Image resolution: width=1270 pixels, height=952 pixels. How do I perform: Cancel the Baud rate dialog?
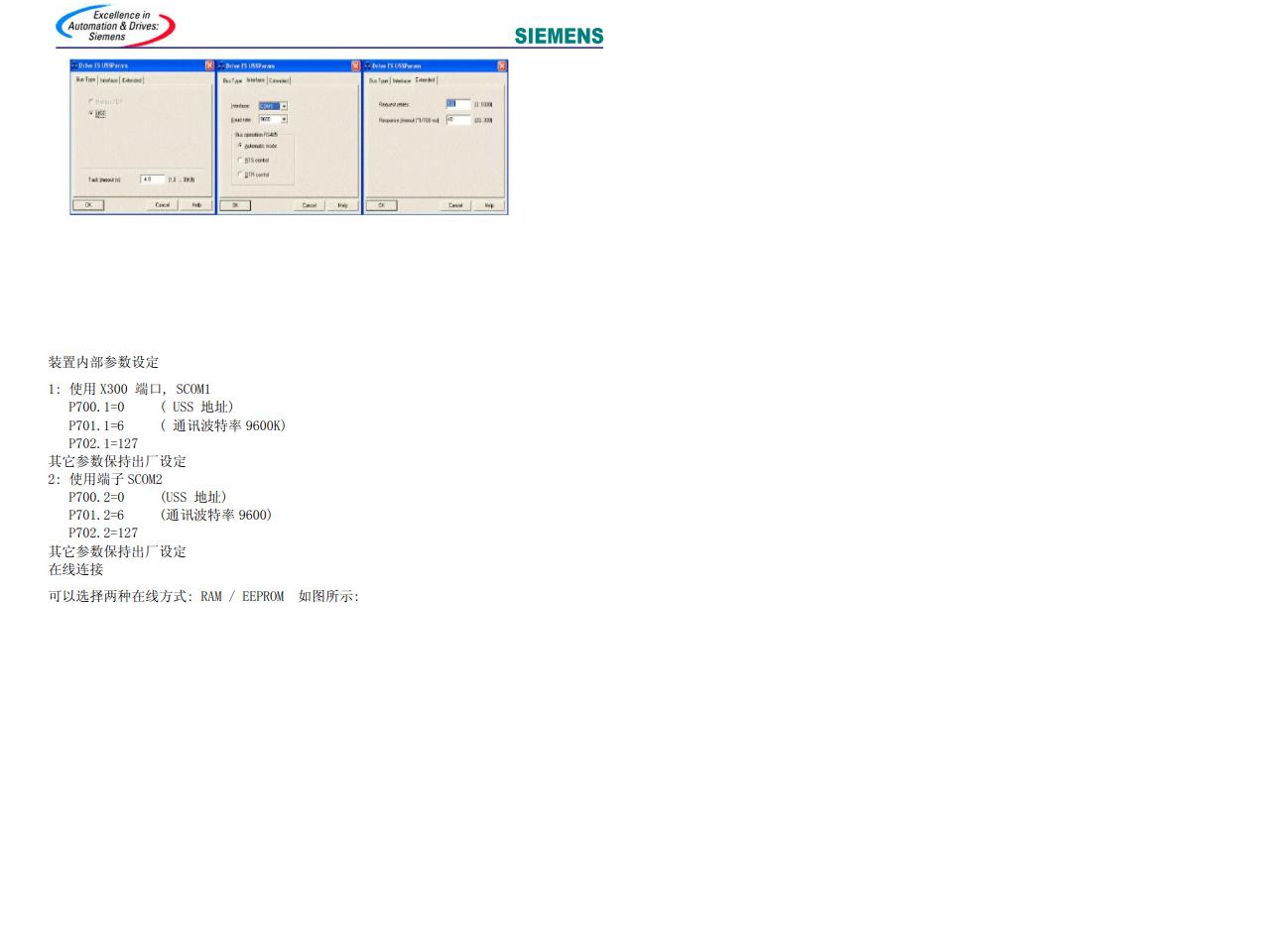click(309, 205)
